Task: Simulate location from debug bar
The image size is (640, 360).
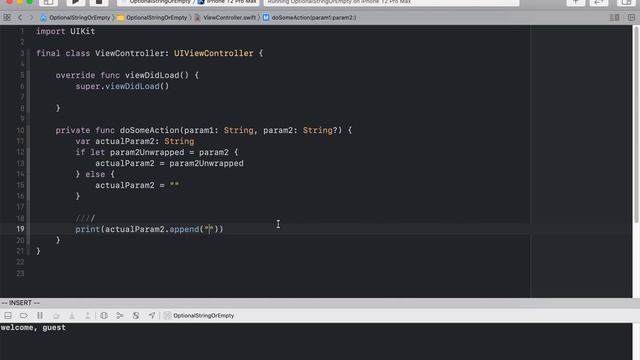Action: click(152, 316)
